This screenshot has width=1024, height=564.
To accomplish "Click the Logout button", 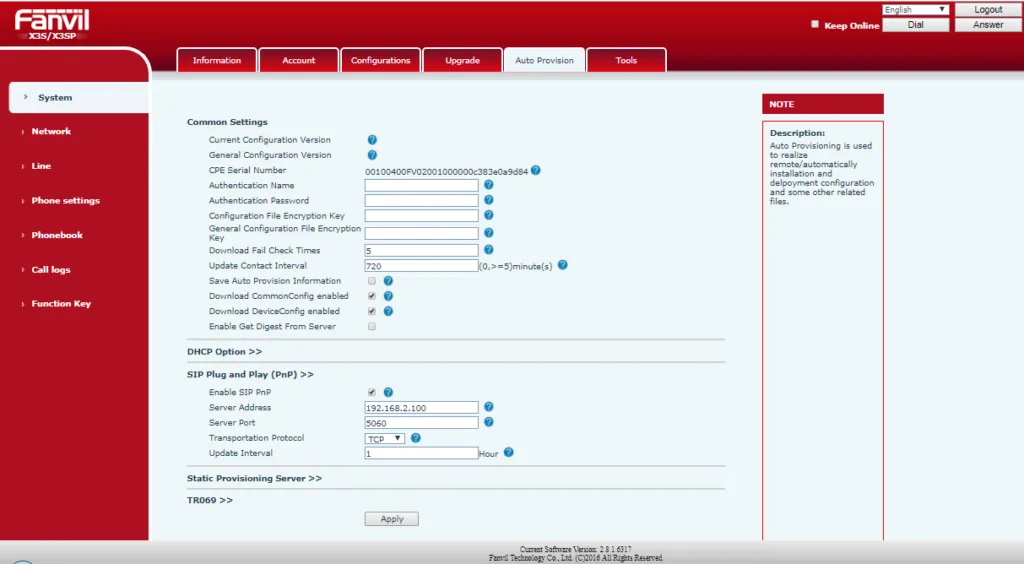I will click(987, 10).
